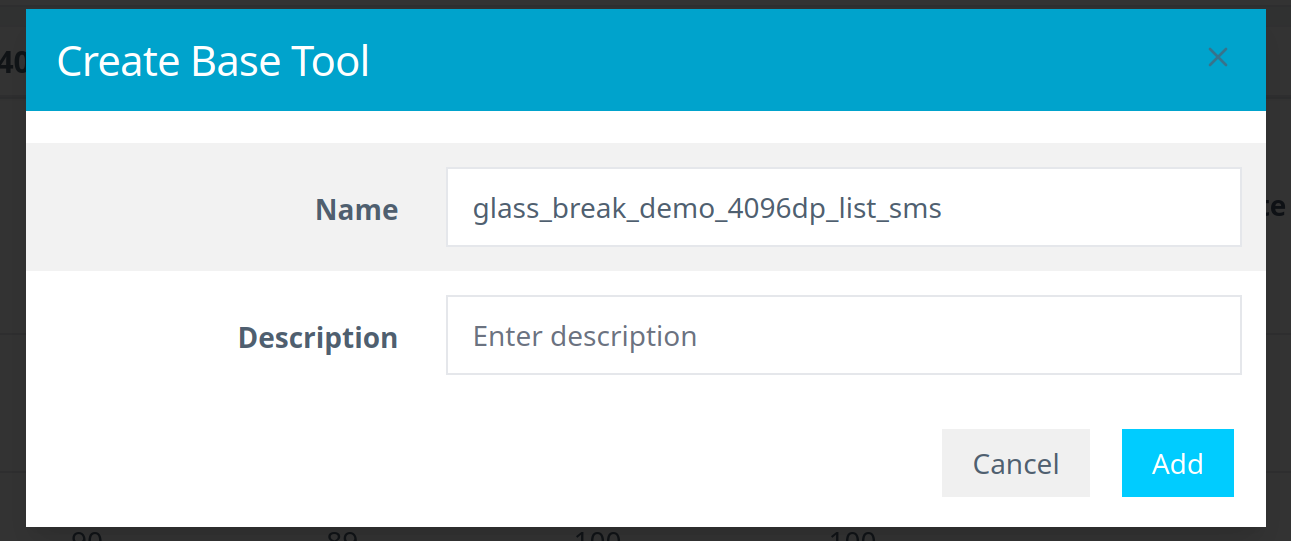Screen dimensions: 1291x541
Task: Close the Create Base Tool dialog with X
Action: coord(1217,58)
